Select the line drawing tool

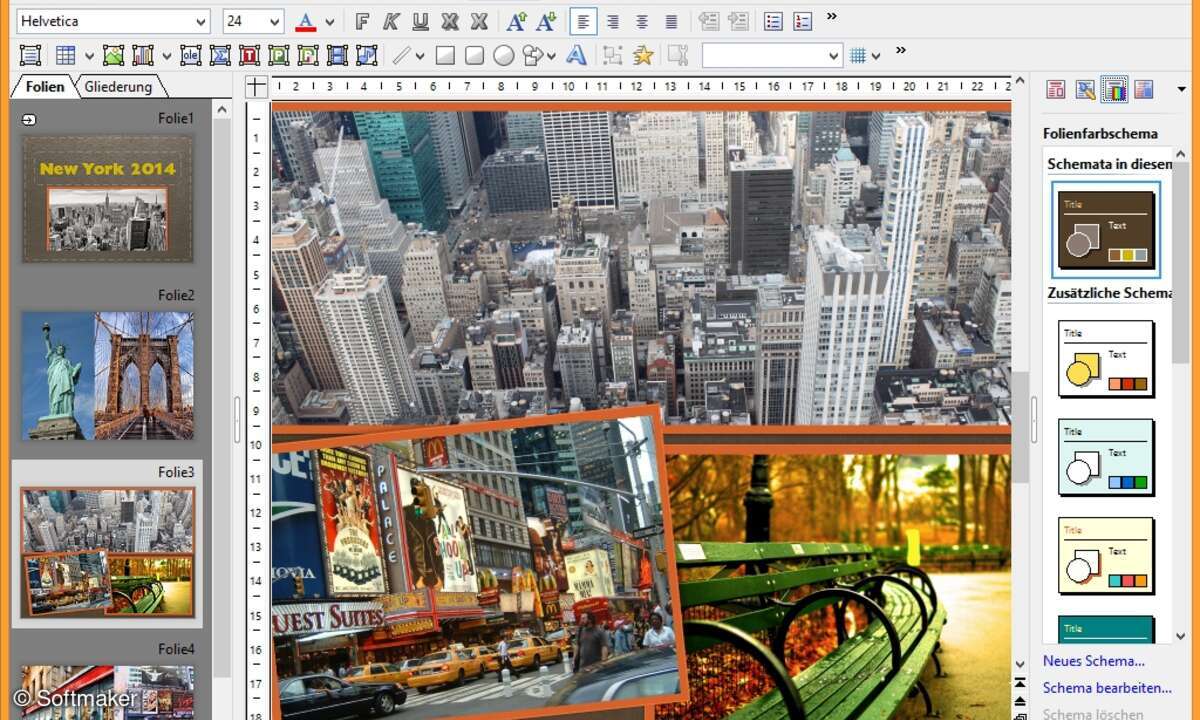pos(401,56)
